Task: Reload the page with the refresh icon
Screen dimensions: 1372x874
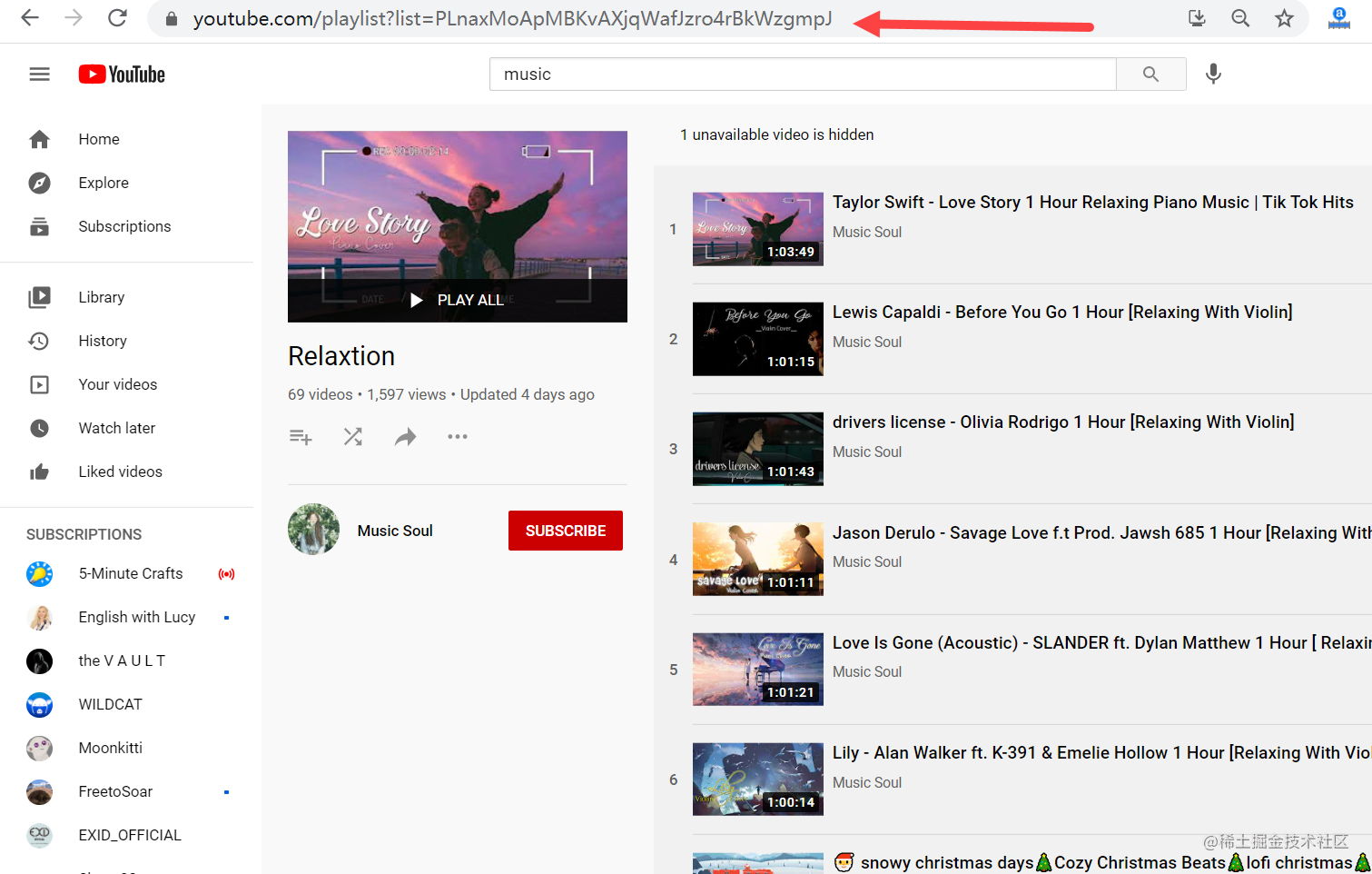Action: click(x=117, y=18)
